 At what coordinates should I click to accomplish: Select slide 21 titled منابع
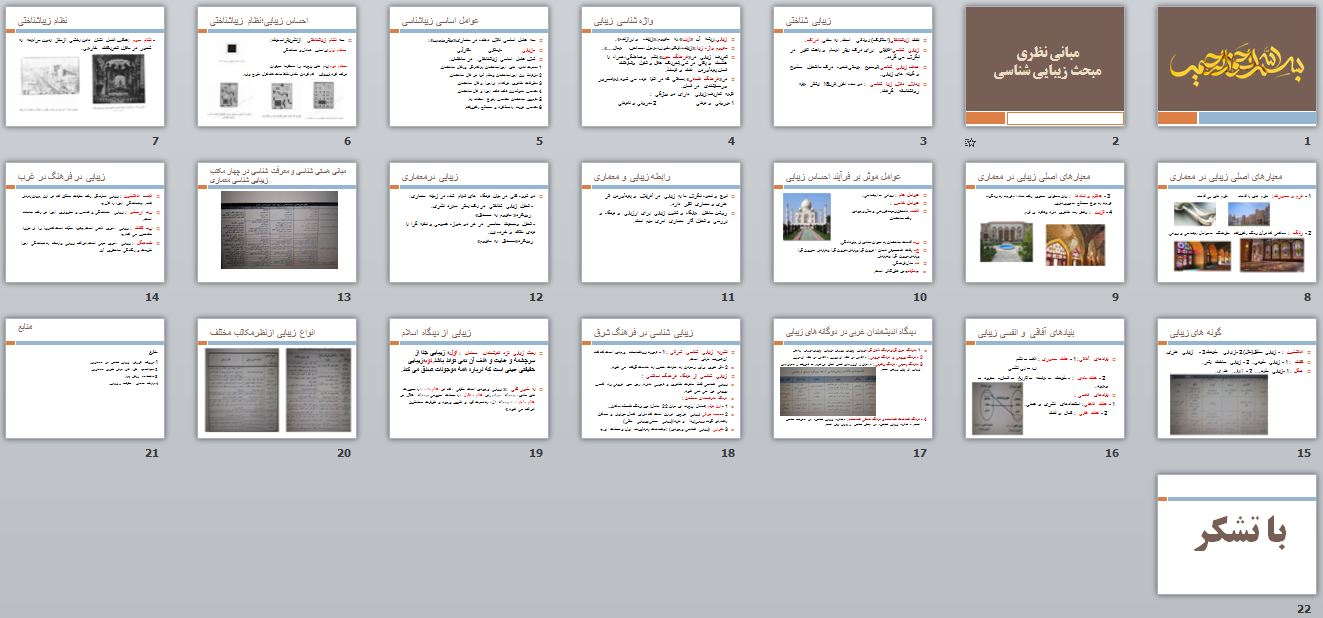pos(85,378)
